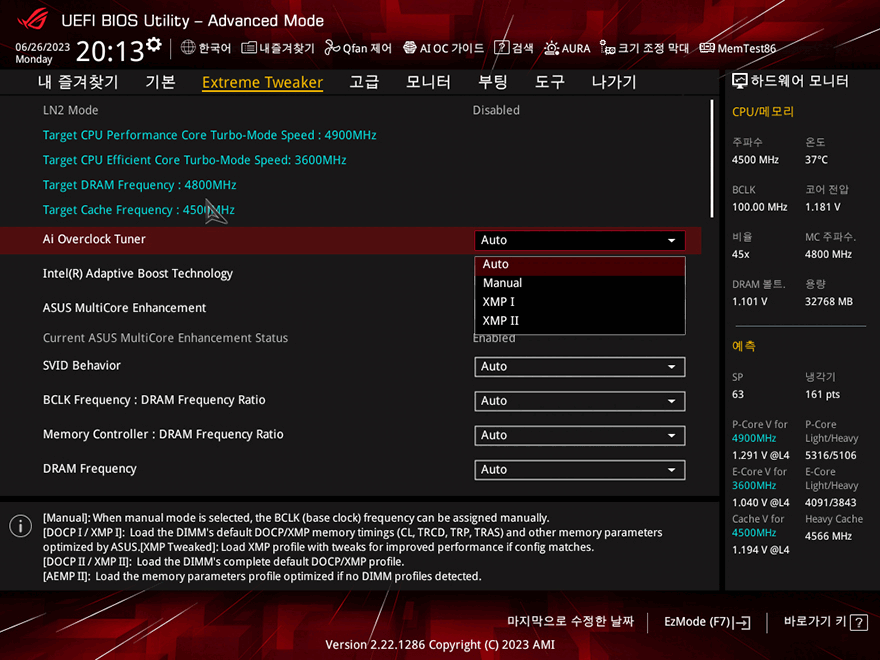
Task: Select ASUS MultiCore Enhancement row
Action: [x=350, y=308]
